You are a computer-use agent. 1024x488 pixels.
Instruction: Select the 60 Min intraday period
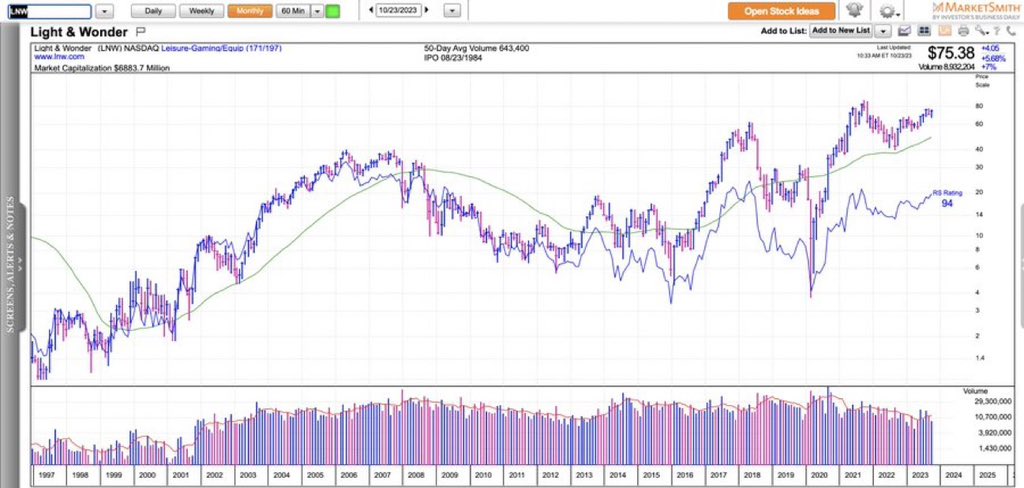[x=292, y=11]
